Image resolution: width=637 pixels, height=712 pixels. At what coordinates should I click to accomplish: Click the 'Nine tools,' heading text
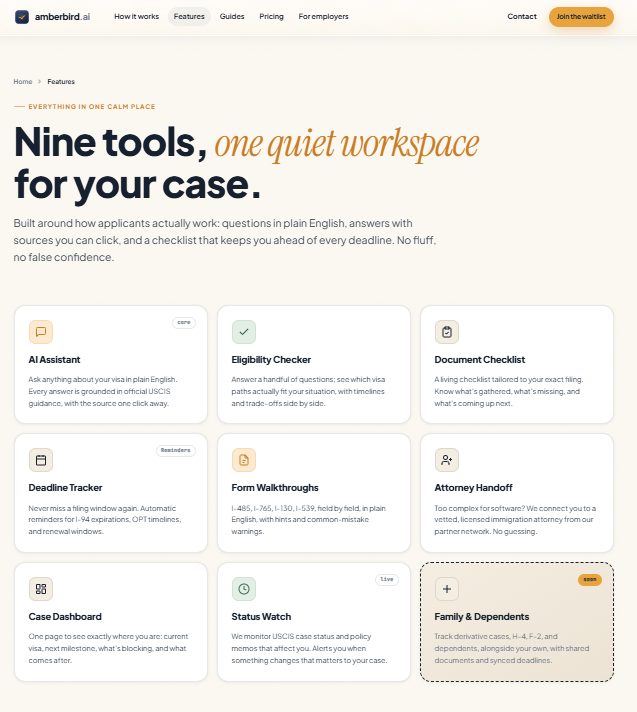[x=110, y=143]
